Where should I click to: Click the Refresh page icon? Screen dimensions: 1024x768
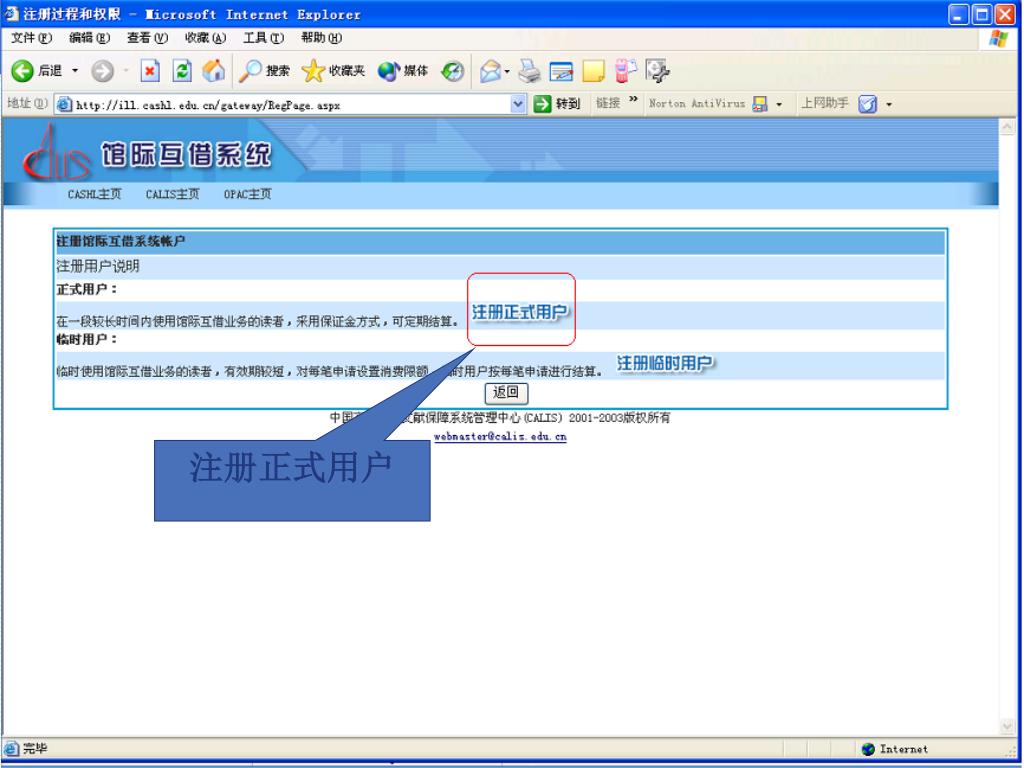(182, 71)
